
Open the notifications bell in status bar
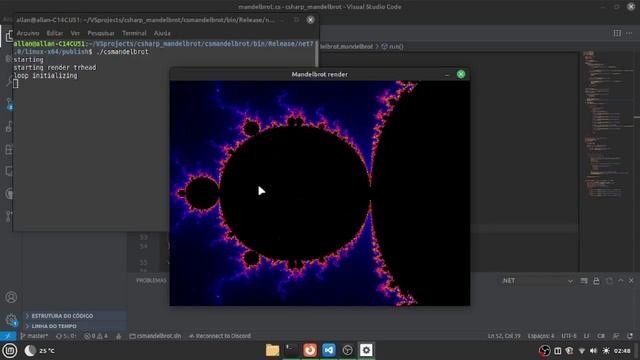pos(630,336)
